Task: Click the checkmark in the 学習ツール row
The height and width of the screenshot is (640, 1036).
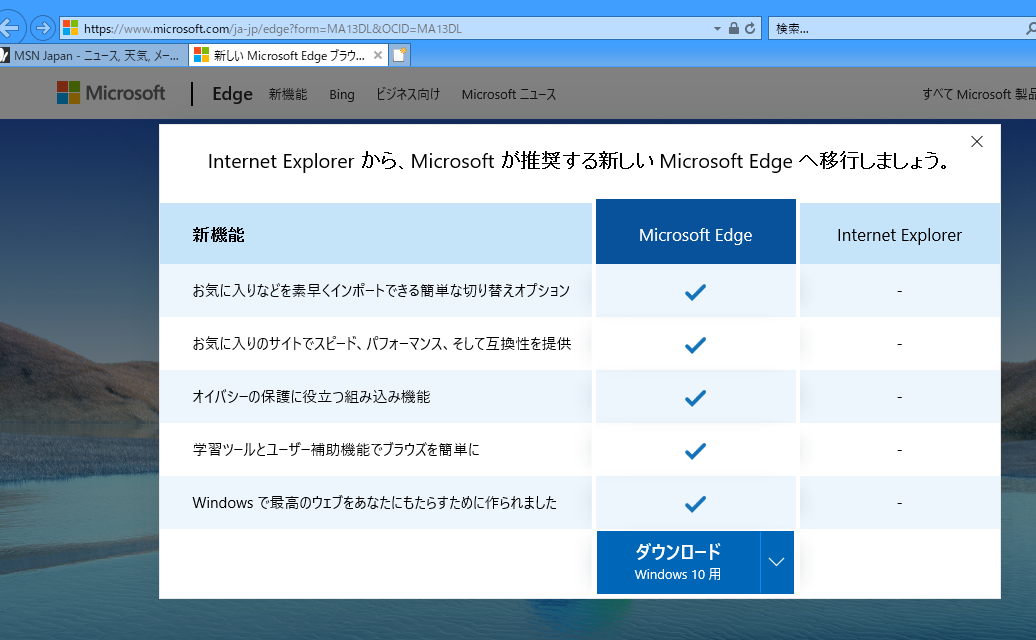Action: [695, 450]
